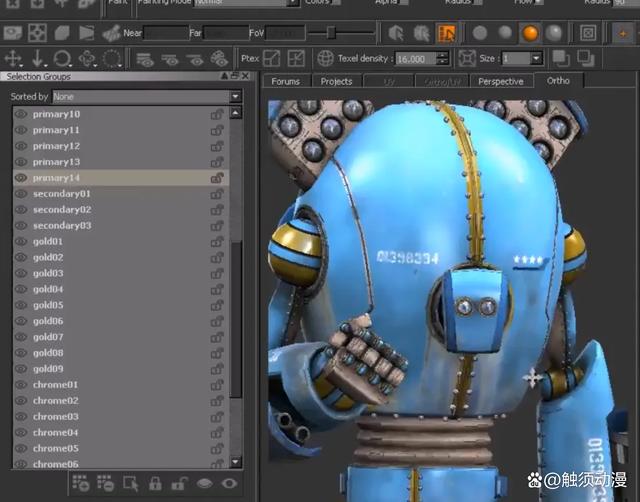Image resolution: width=640 pixels, height=502 pixels.
Task: Click the list scroll-down arrow
Action: click(236, 462)
